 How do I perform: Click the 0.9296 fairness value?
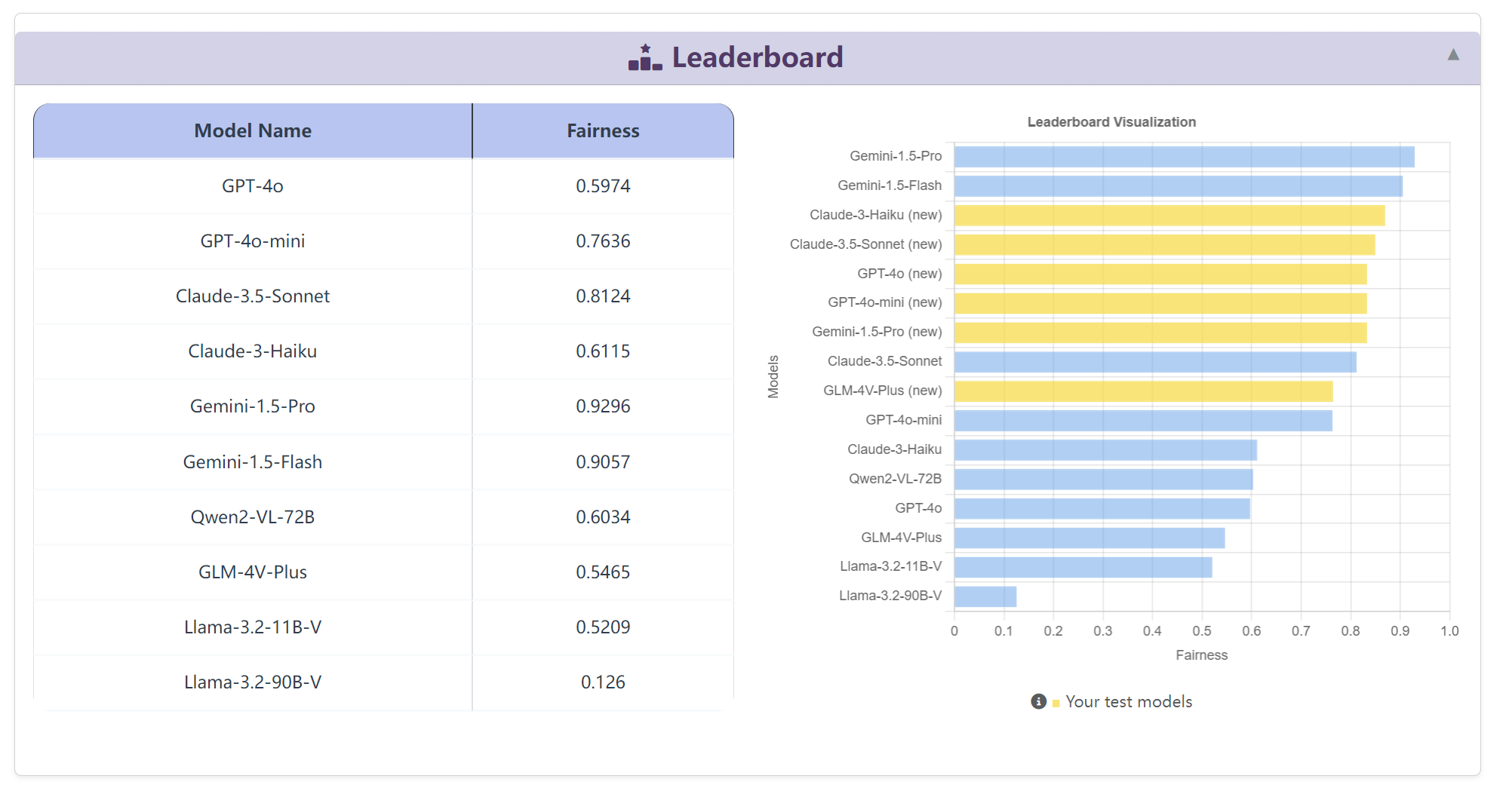tap(603, 406)
